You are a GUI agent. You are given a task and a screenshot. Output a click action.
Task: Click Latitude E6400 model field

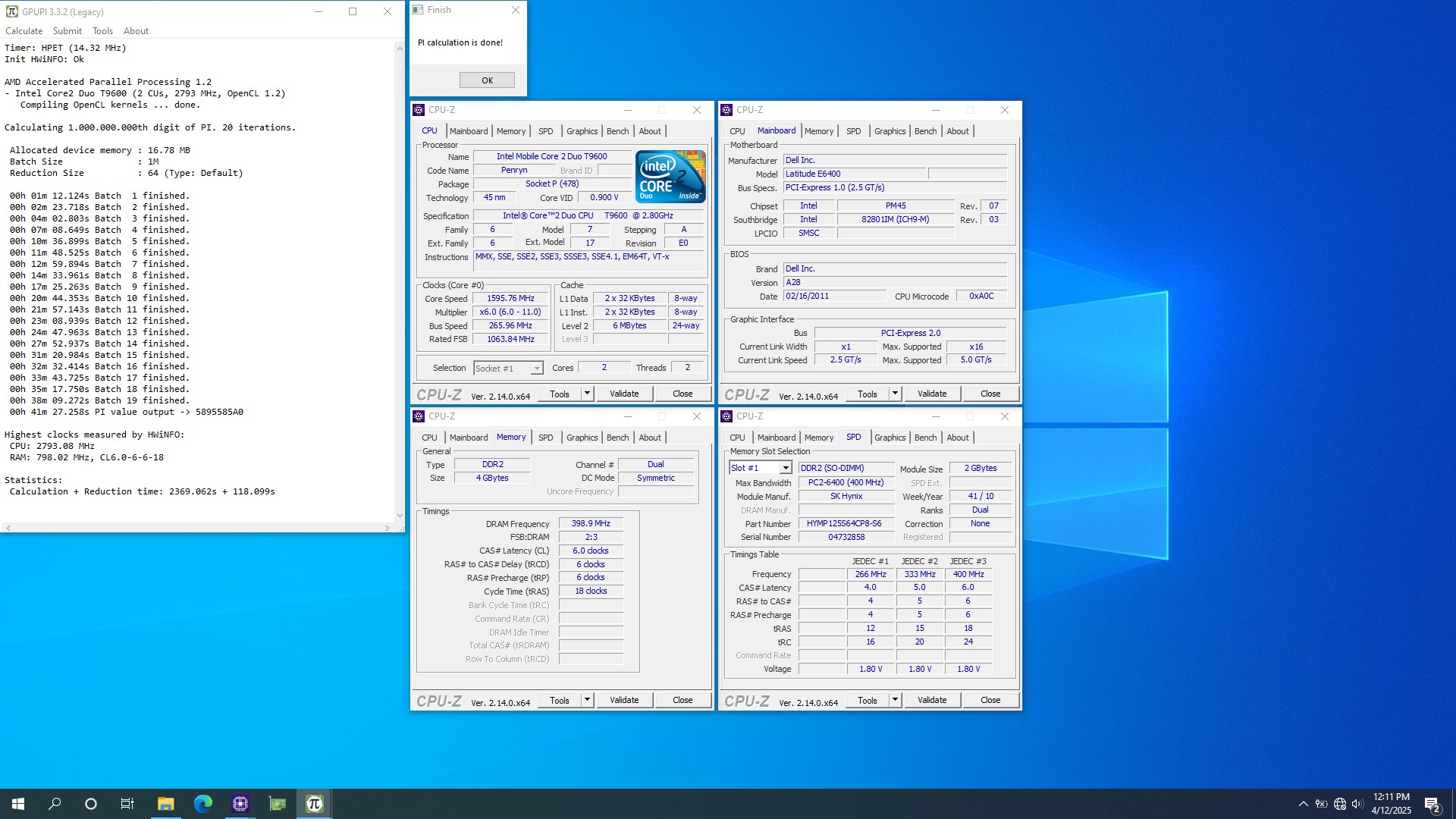[854, 174]
